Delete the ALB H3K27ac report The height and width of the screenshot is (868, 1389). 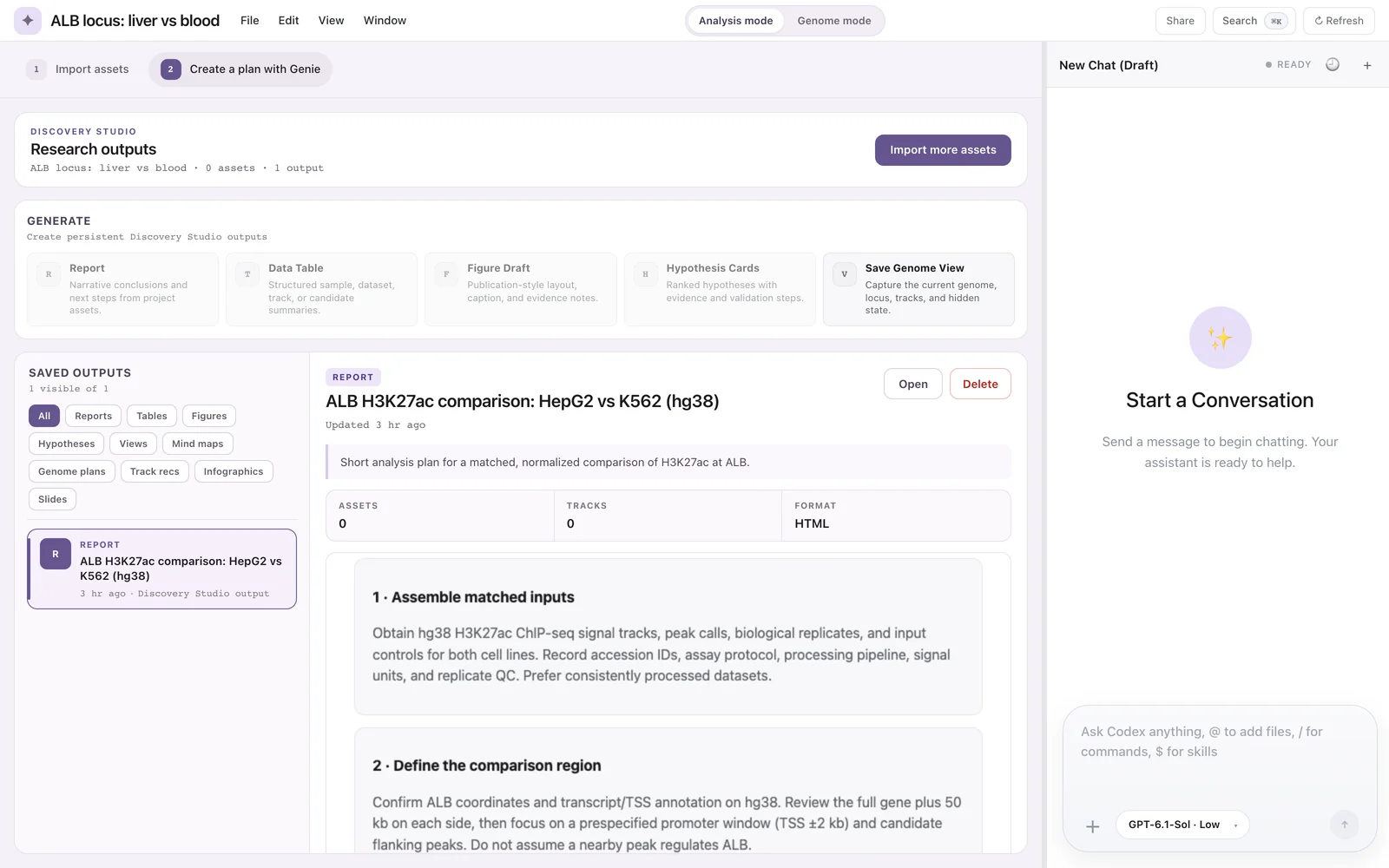point(980,384)
